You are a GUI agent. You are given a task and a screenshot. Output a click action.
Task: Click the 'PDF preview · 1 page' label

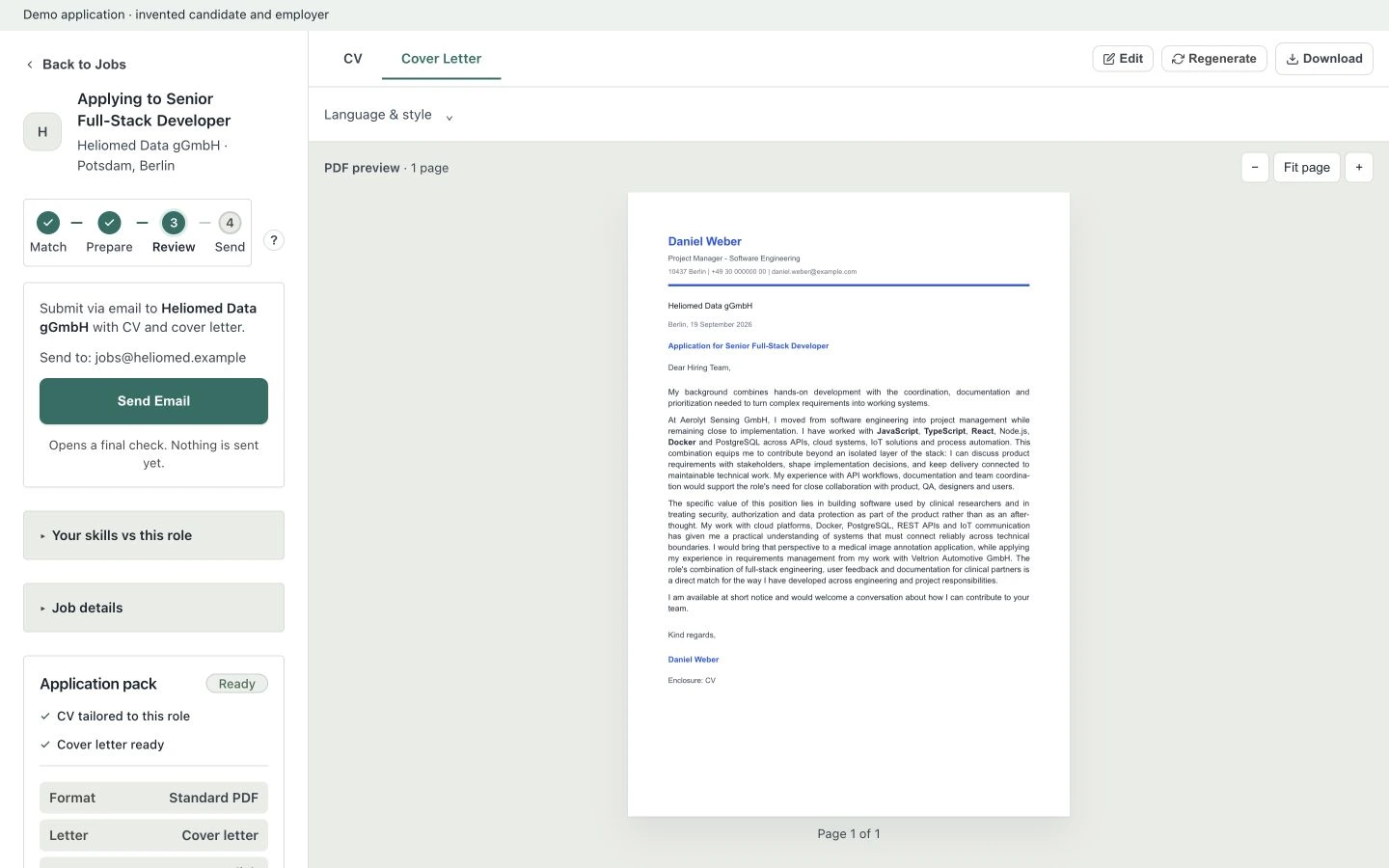386,168
